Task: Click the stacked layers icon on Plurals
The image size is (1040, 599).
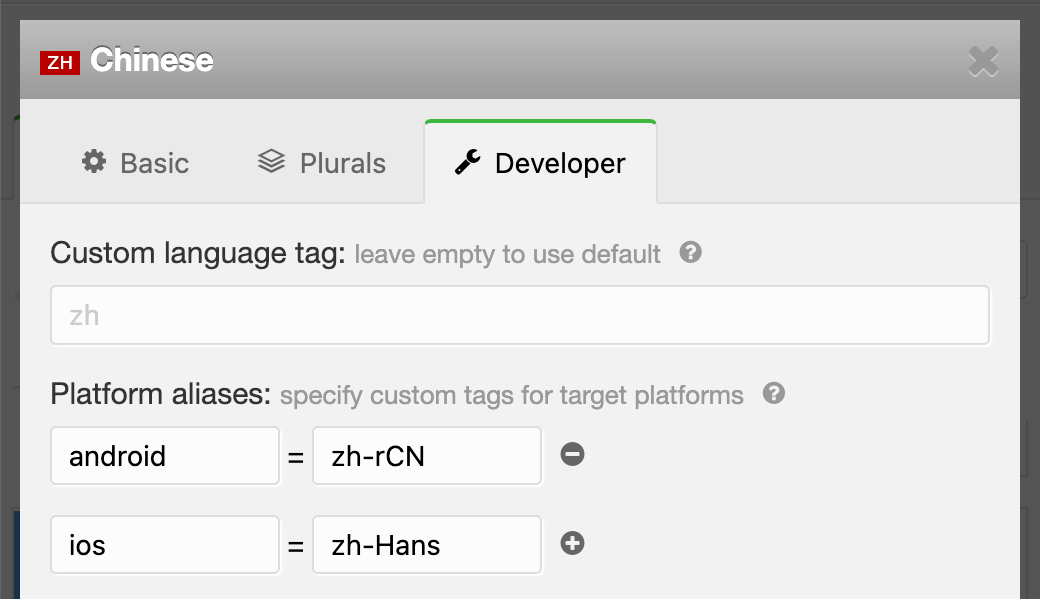Action: point(271,162)
